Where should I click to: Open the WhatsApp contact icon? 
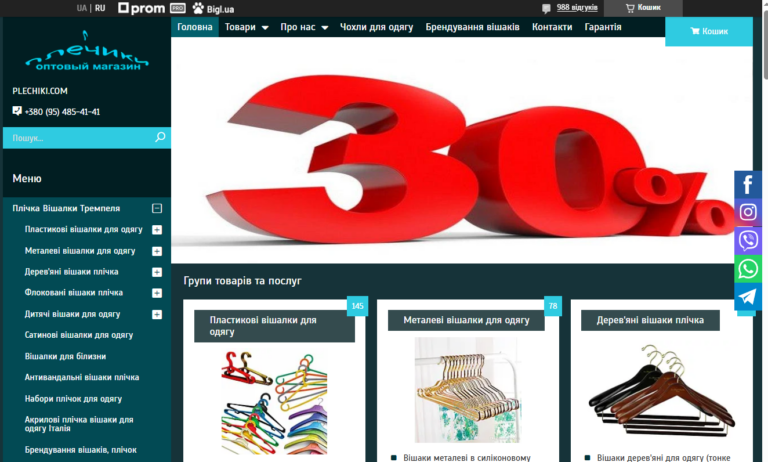click(747, 269)
